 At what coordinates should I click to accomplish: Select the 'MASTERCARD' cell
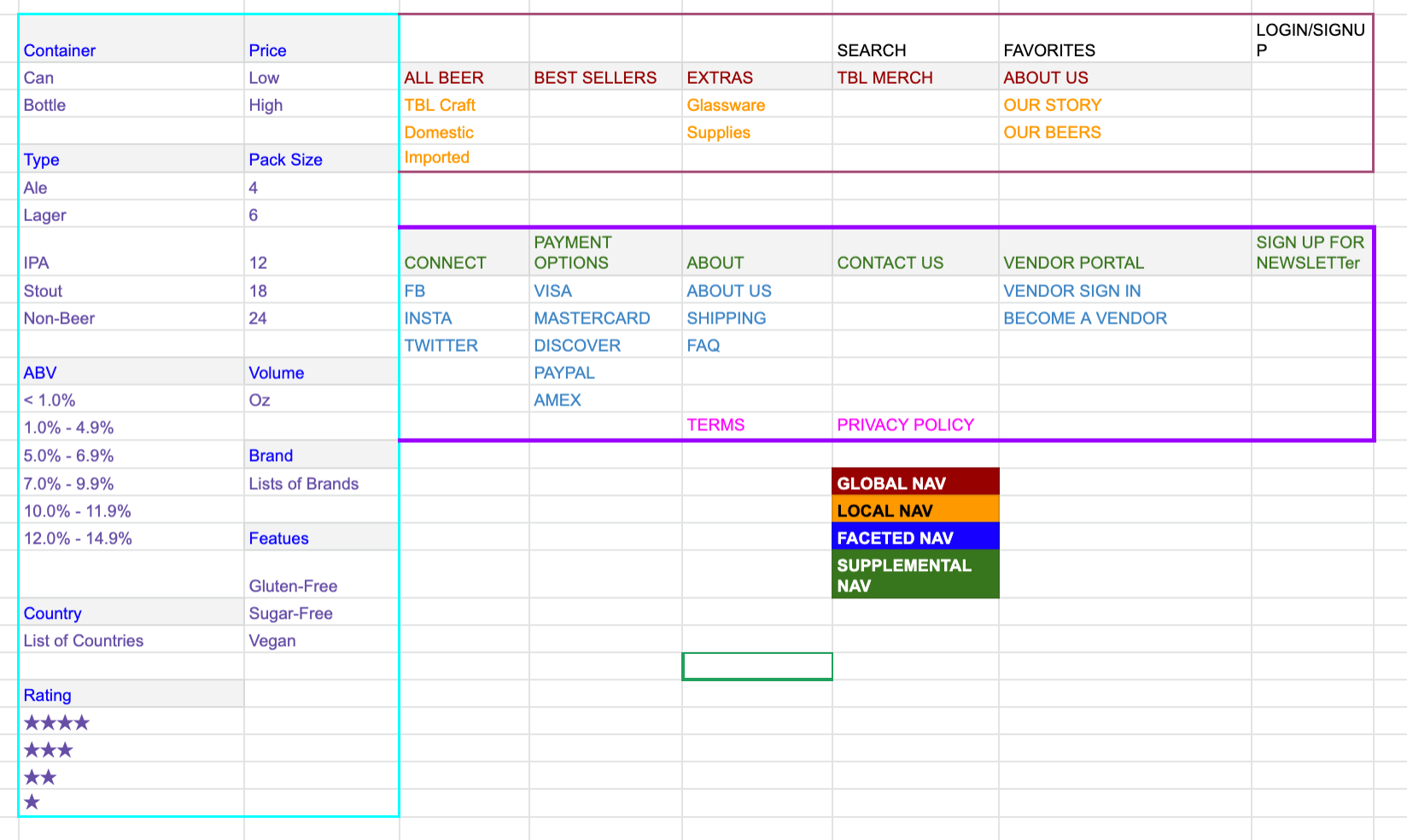point(605,318)
